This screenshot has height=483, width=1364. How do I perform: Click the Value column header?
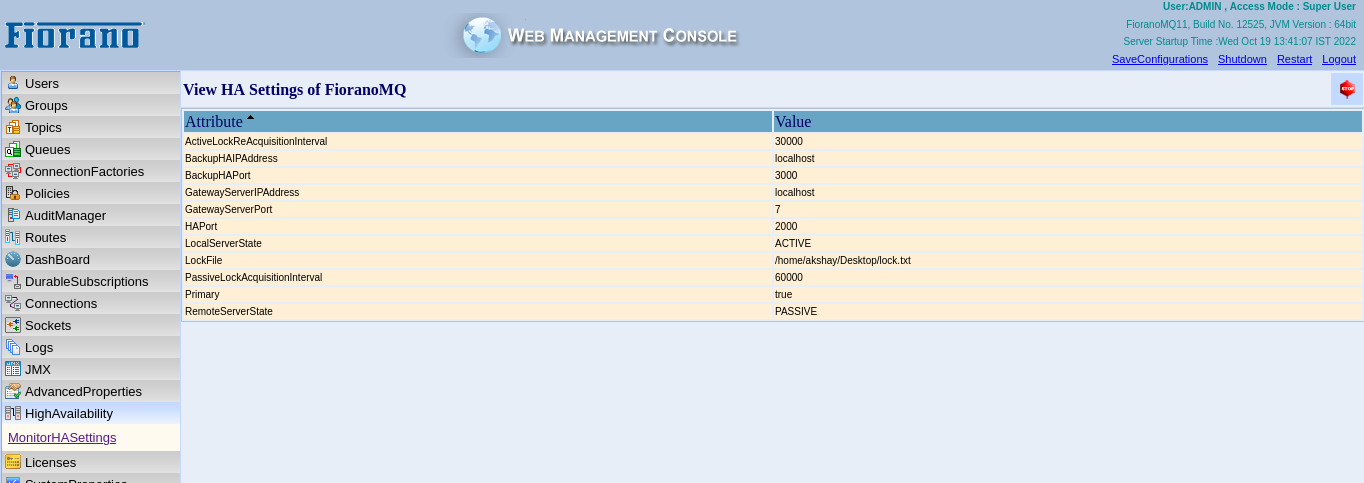[x=793, y=122]
